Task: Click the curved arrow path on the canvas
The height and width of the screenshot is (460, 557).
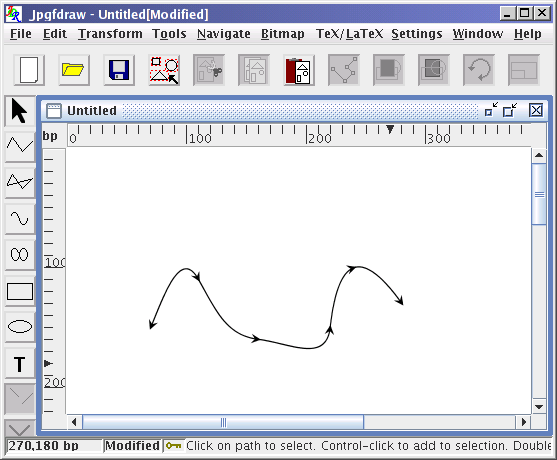Action: [277, 343]
